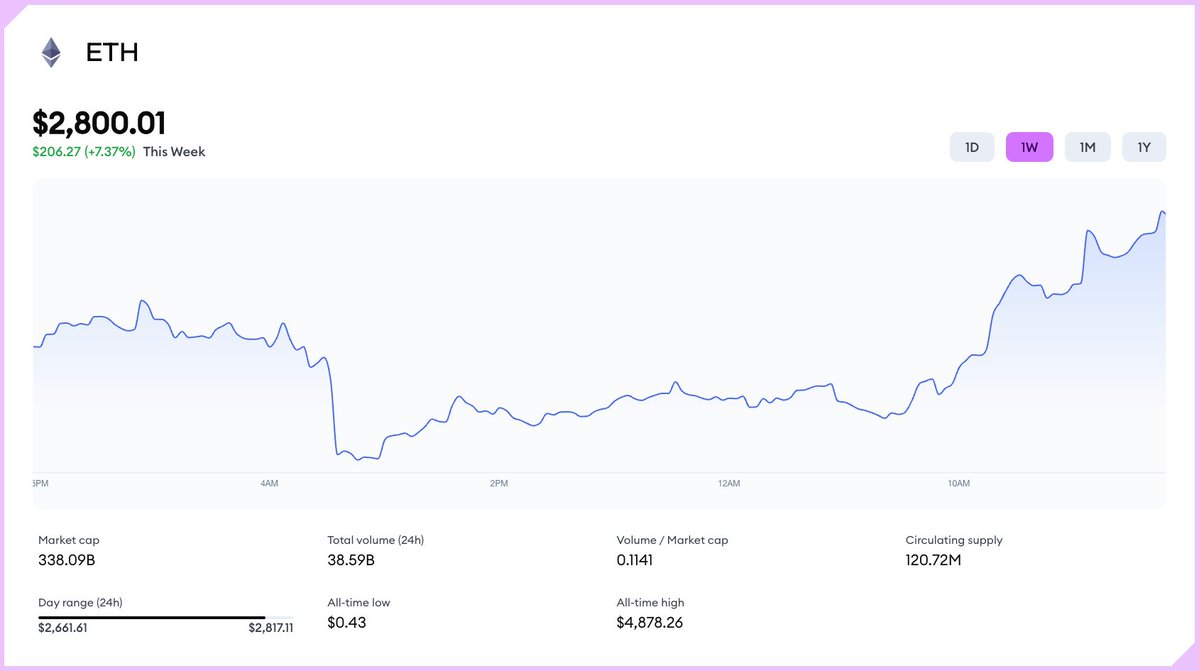Click the All-time low $0.43 value

[346, 623]
